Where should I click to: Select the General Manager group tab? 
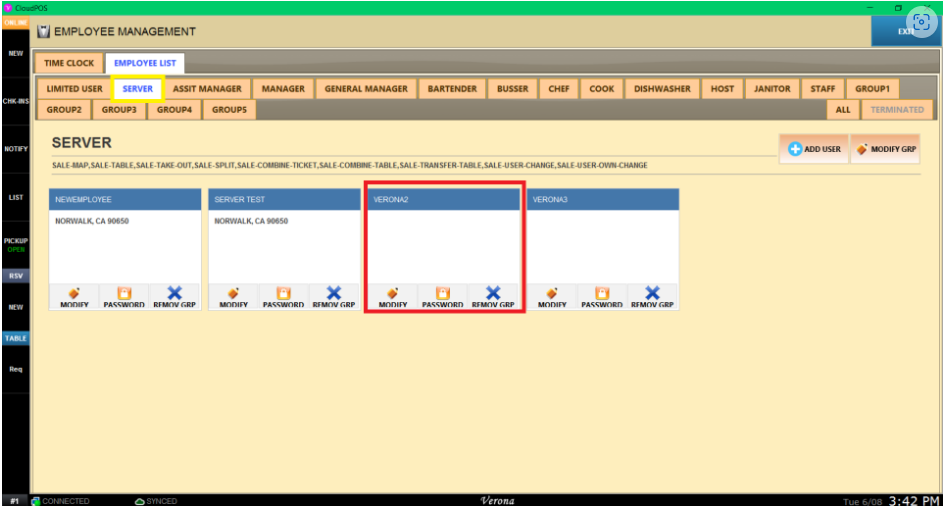click(366, 89)
